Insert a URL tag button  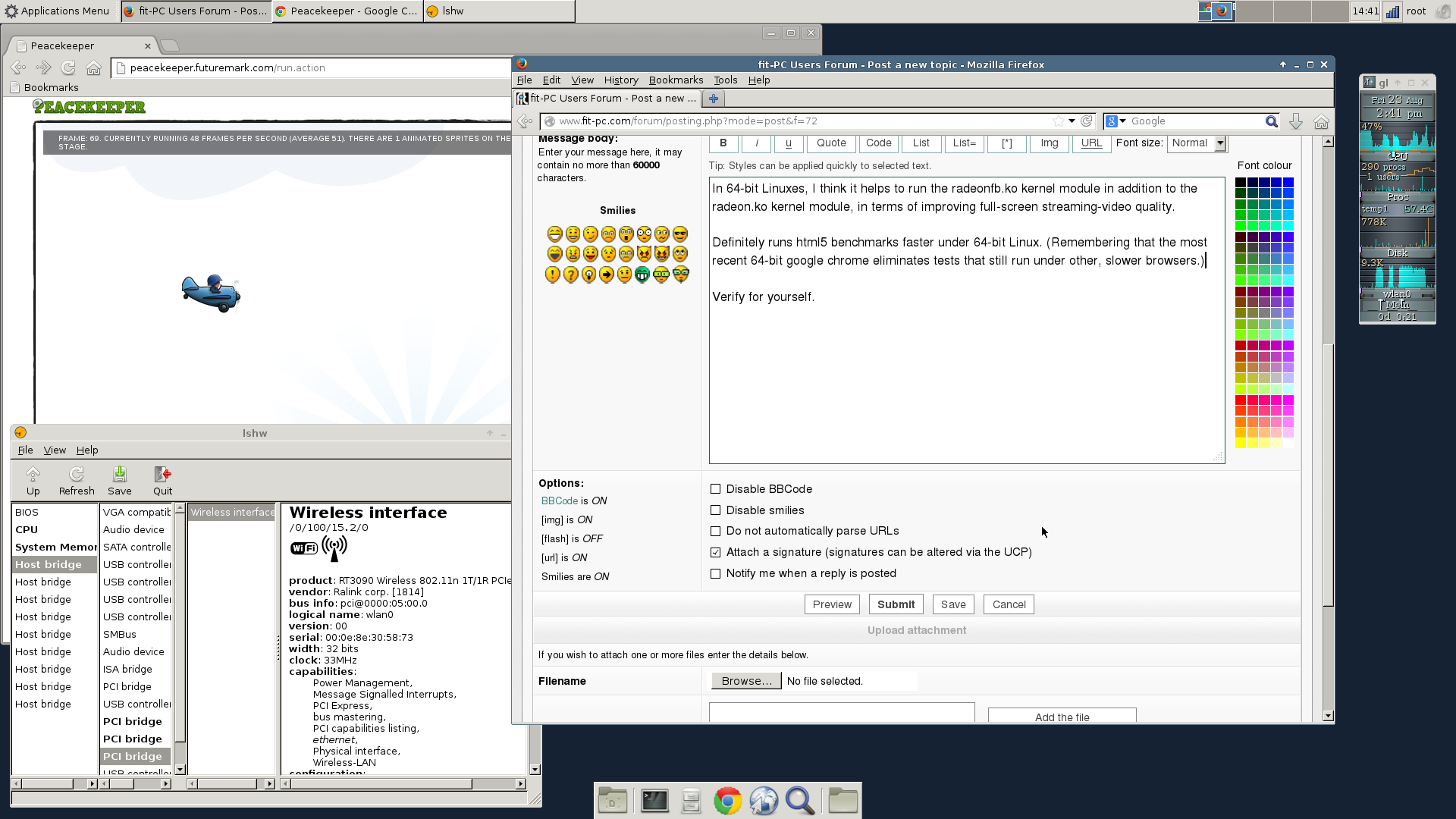1091,143
